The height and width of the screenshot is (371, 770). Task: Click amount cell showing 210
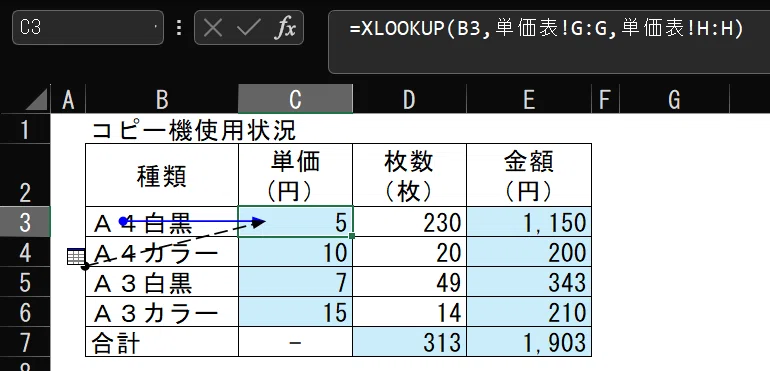(529, 312)
